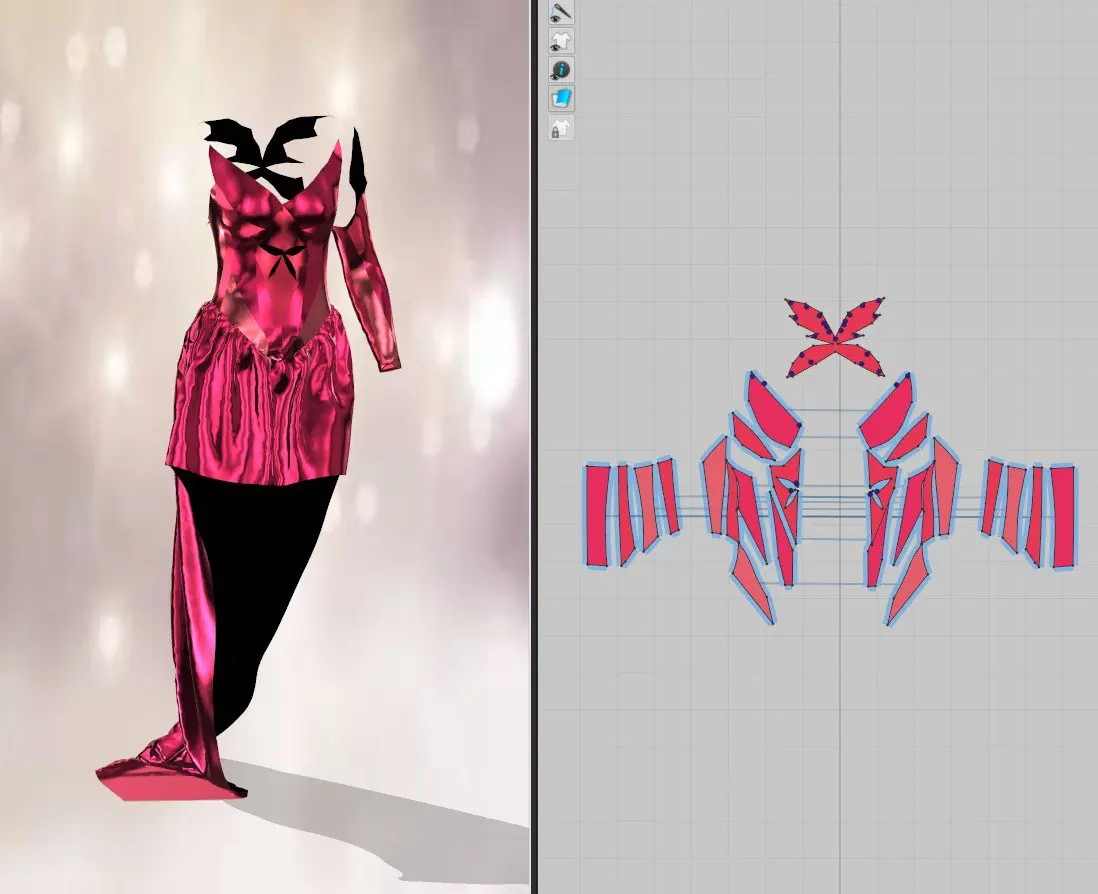
Task: Toggle the show sewing needle display icon
Action: pos(561,13)
